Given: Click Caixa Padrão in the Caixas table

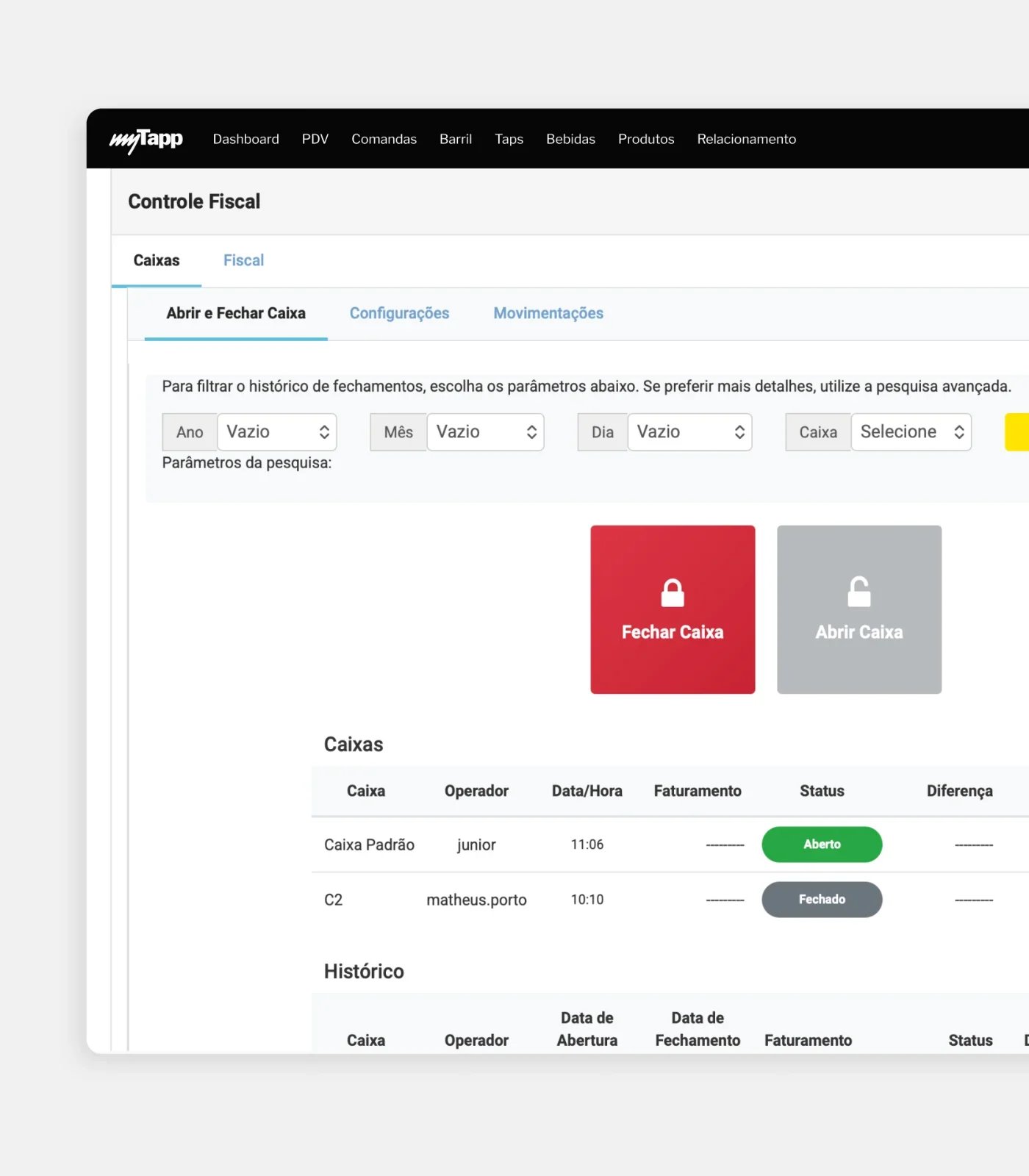Looking at the screenshot, I should [369, 845].
